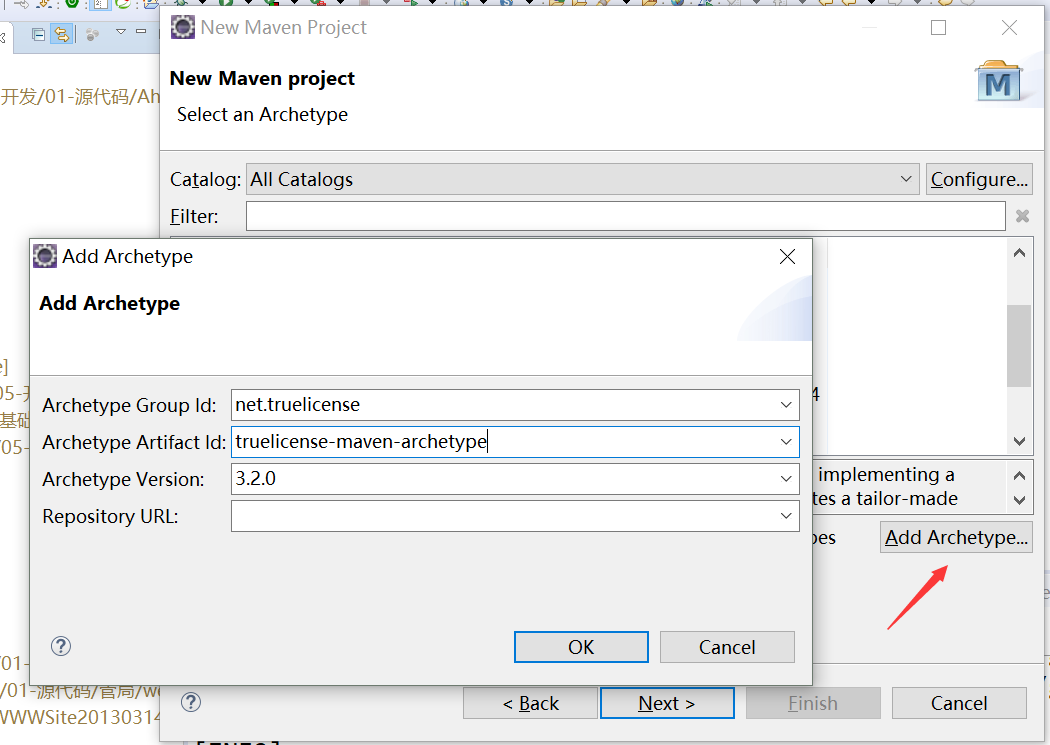Maximize the New Maven Project window
This screenshot has height=745, width=1050.
click(x=939, y=27)
